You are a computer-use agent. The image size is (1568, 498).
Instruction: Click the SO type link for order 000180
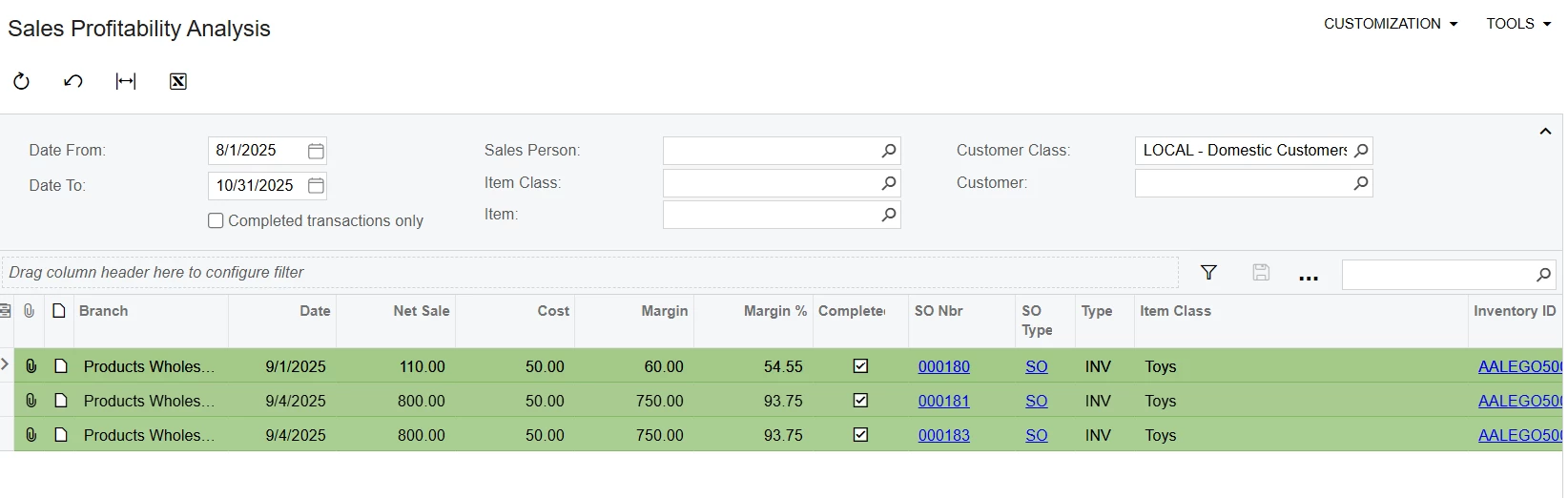pos(1037,366)
